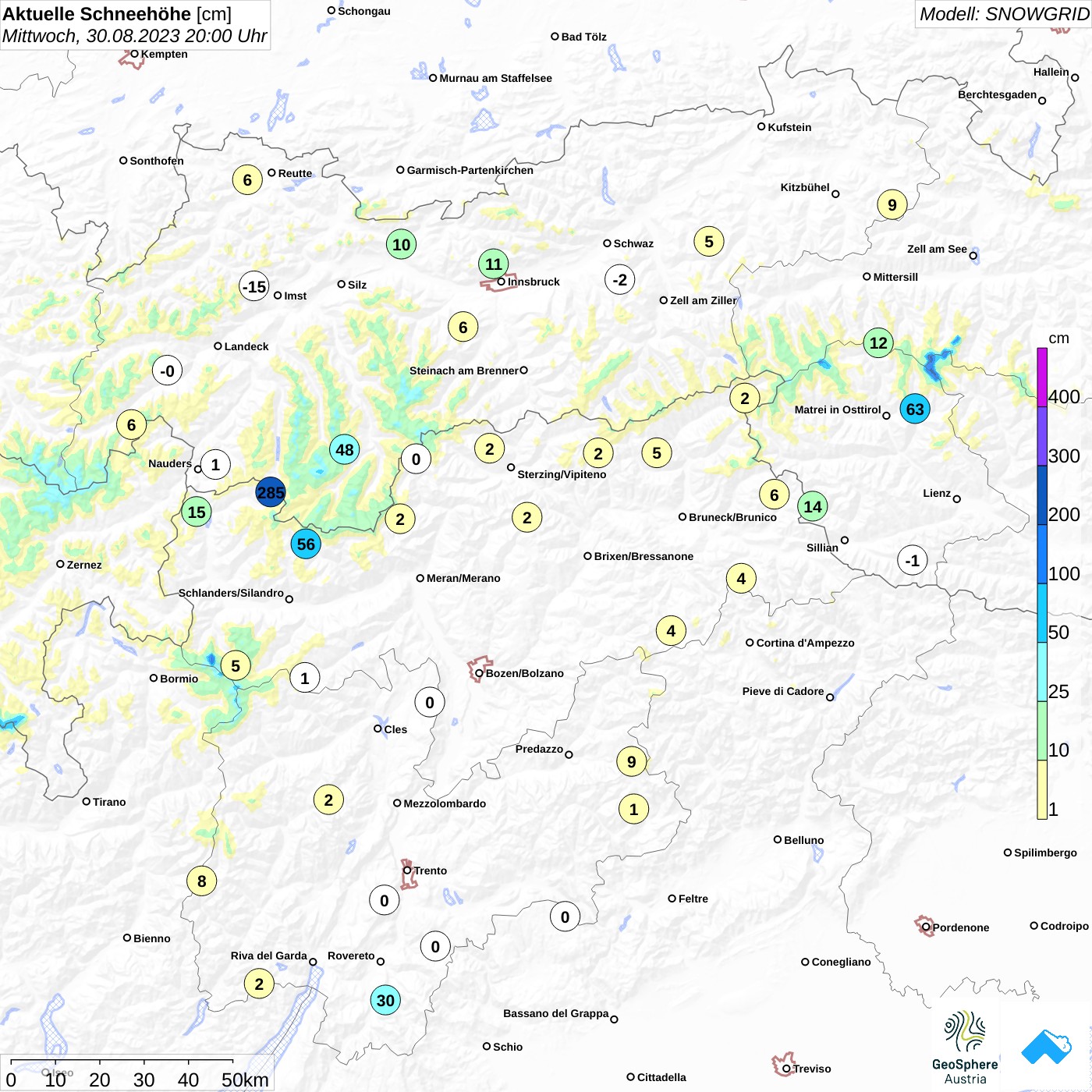This screenshot has height=1092, width=1092.
Task: Select the green 11 marker at Innsbruck
Action: [494, 264]
